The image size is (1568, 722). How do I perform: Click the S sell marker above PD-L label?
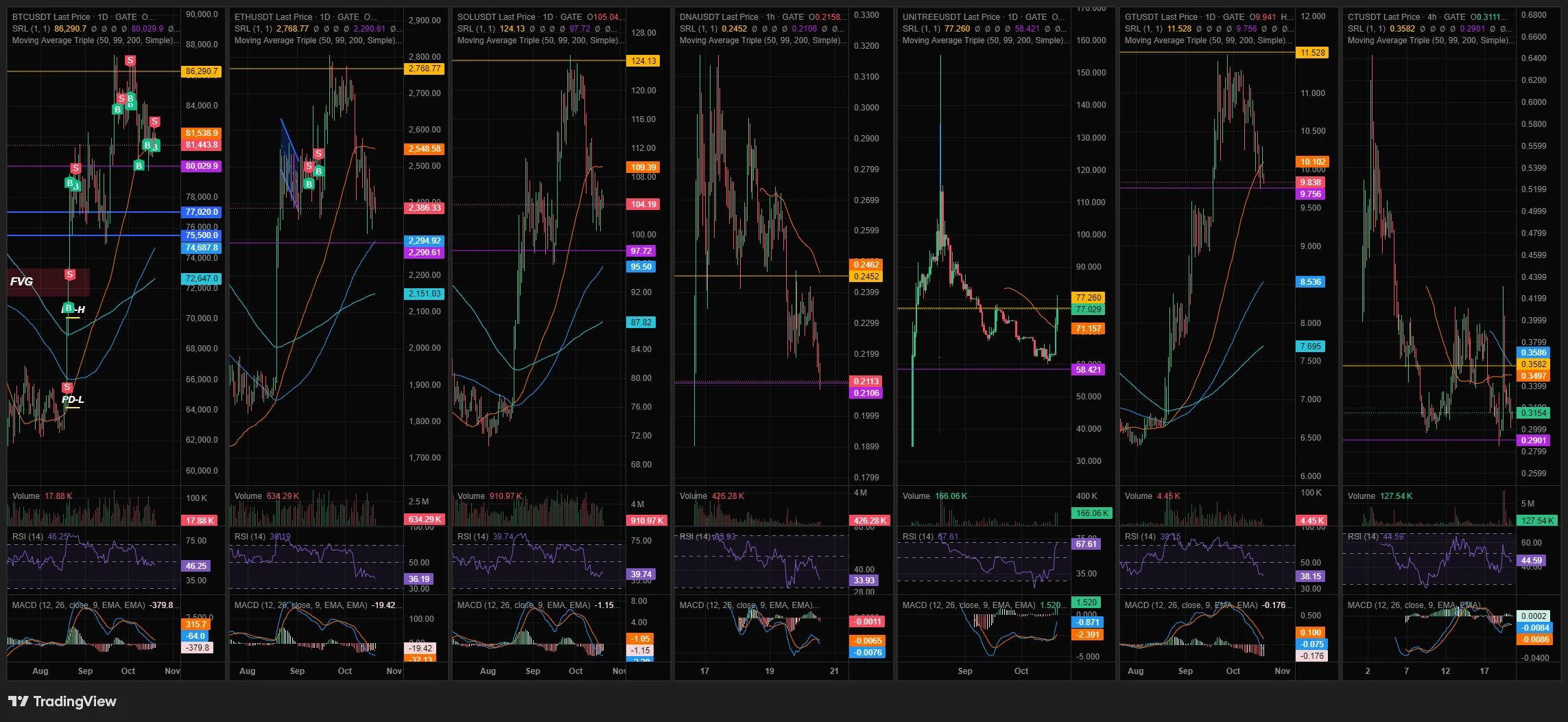pos(67,387)
